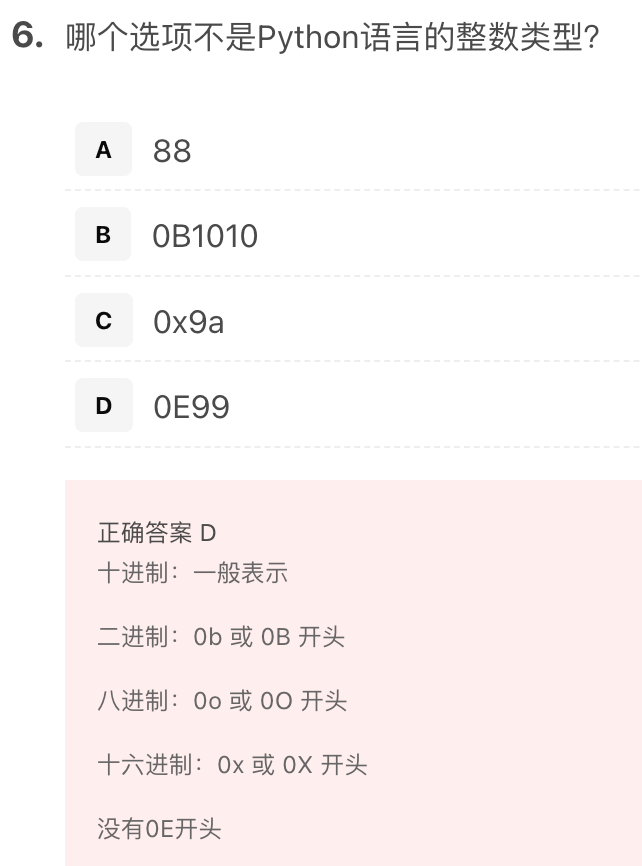
Task: Click the letter D after 正确答案
Action: click(208, 533)
